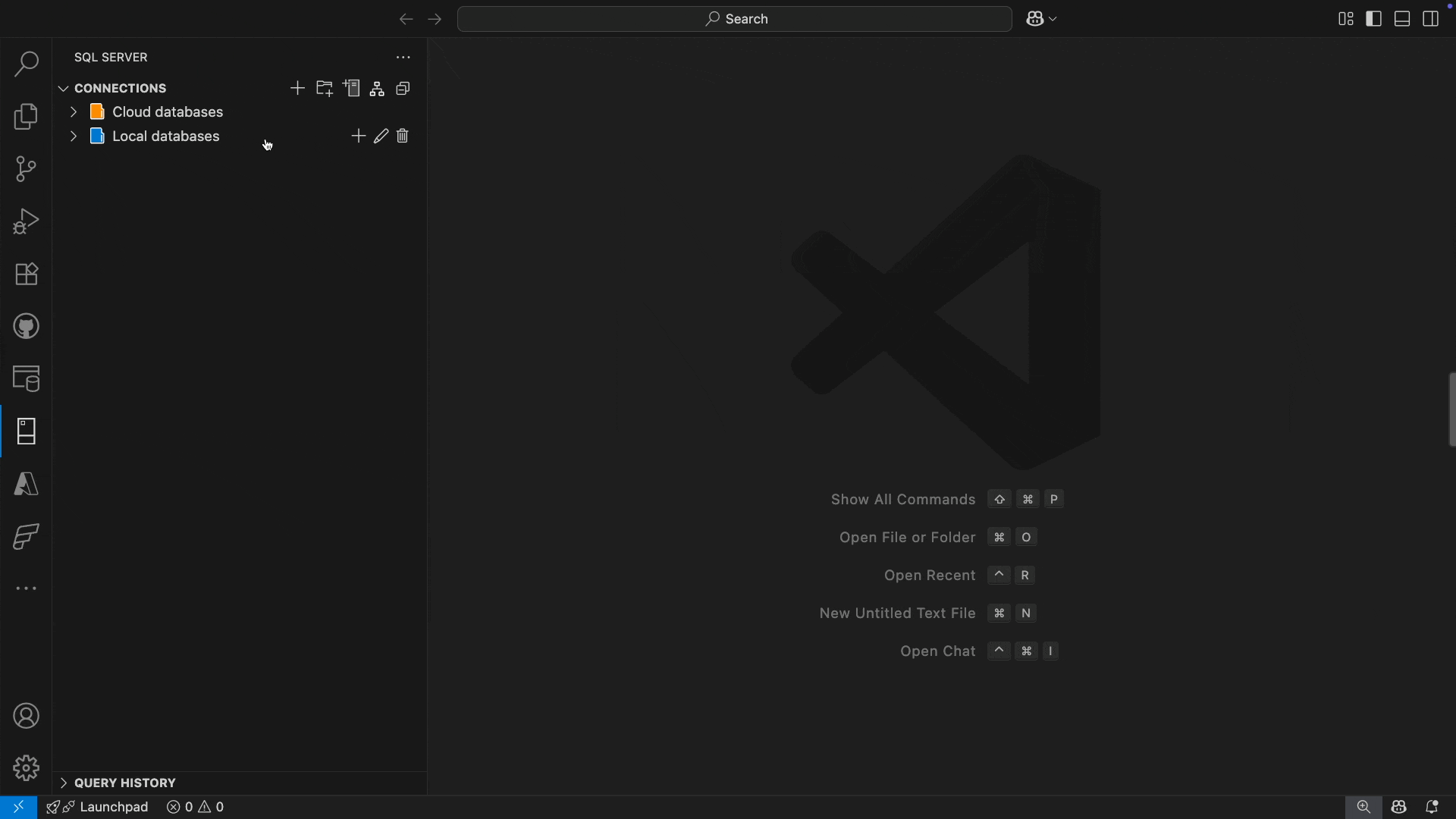Create a new connection group folder
The image size is (1456, 819).
point(325,89)
